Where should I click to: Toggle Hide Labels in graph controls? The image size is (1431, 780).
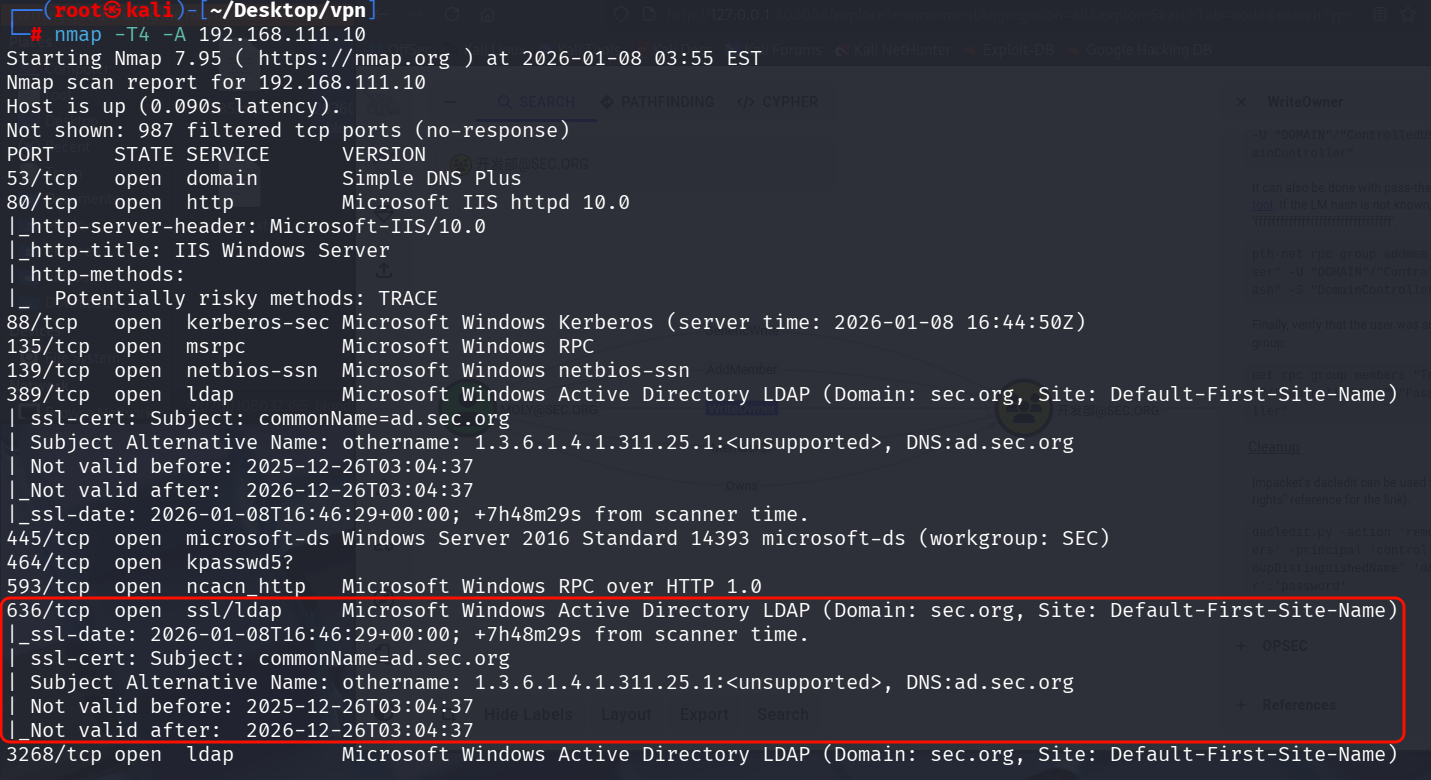(x=528, y=714)
